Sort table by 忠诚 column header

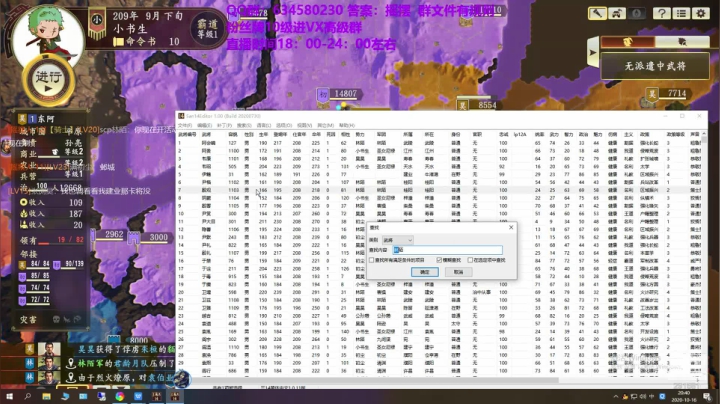[504, 135]
